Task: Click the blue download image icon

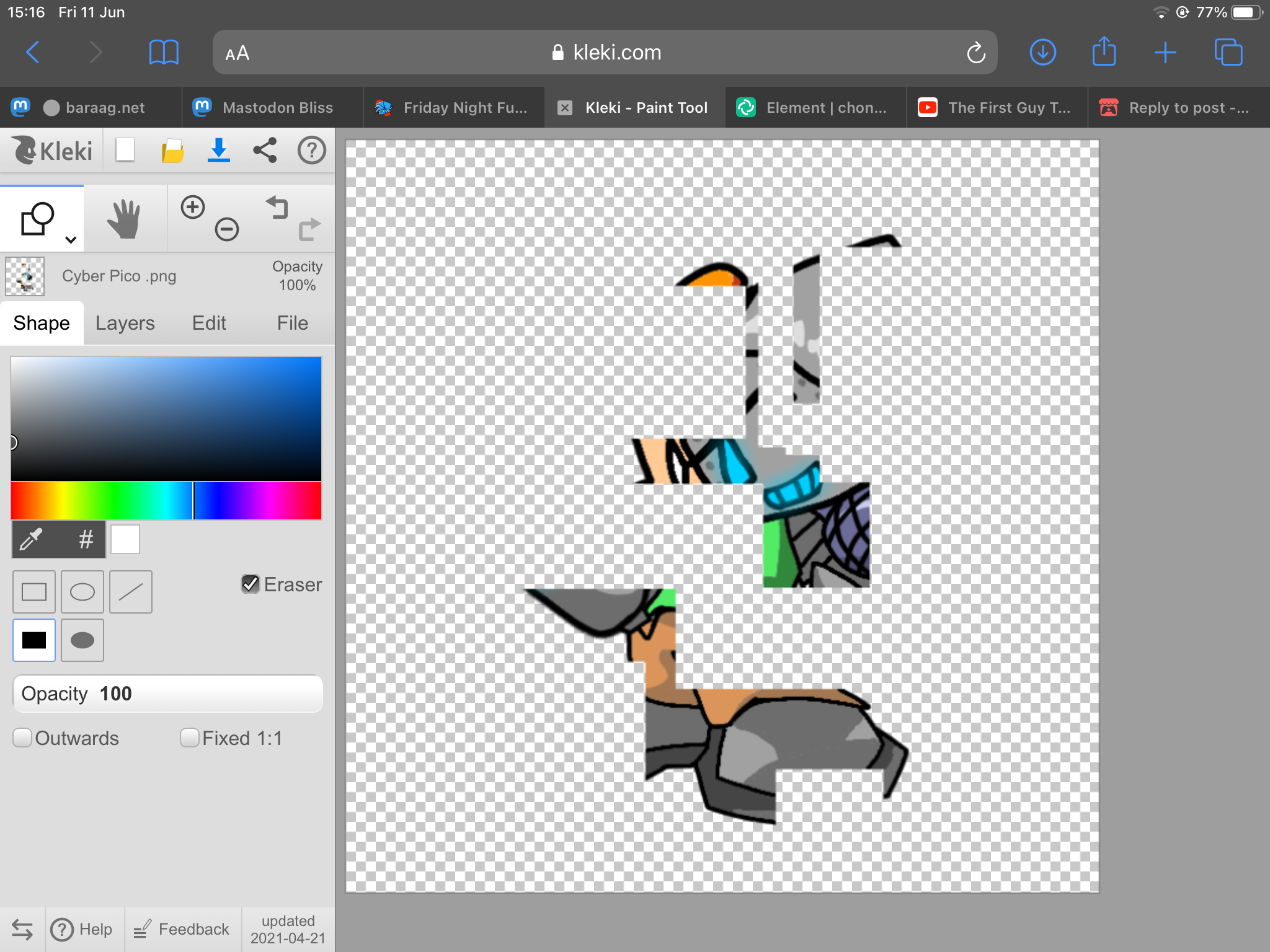Action: tap(218, 151)
